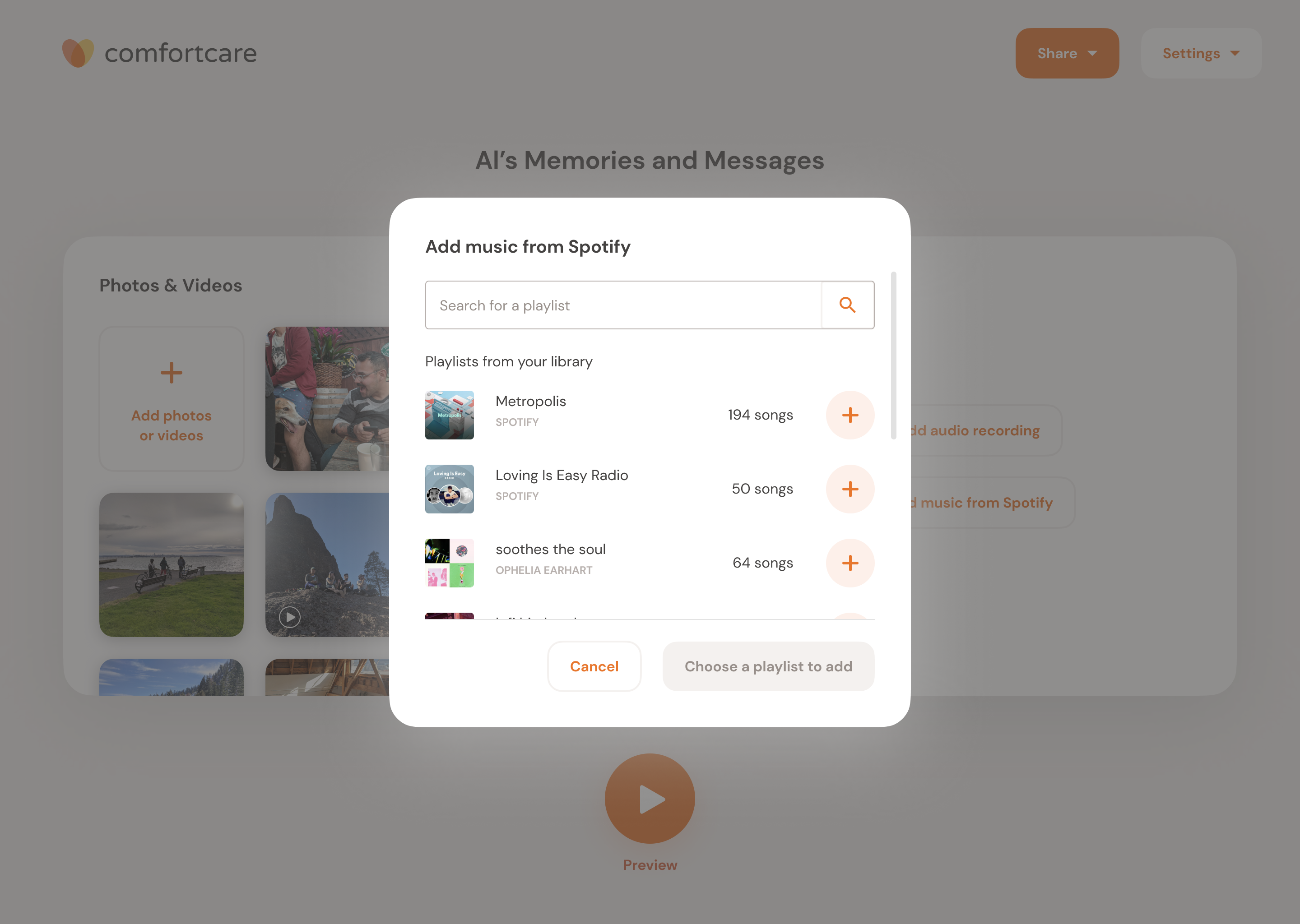This screenshot has width=1300, height=924.
Task: Click the playlist list scrollbar
Action: tap(893, 356)
